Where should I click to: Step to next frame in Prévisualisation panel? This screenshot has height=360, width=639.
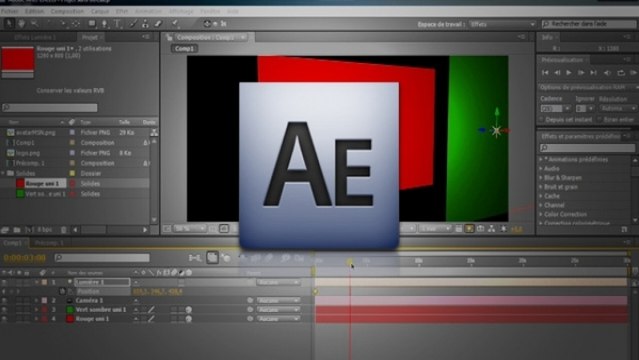click(581, 73)
